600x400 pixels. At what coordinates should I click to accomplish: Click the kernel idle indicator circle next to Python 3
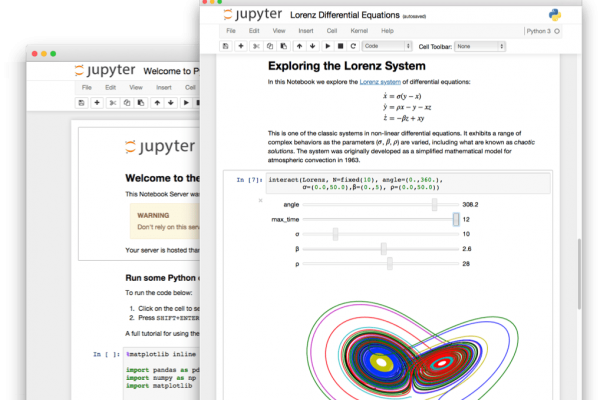557,31
